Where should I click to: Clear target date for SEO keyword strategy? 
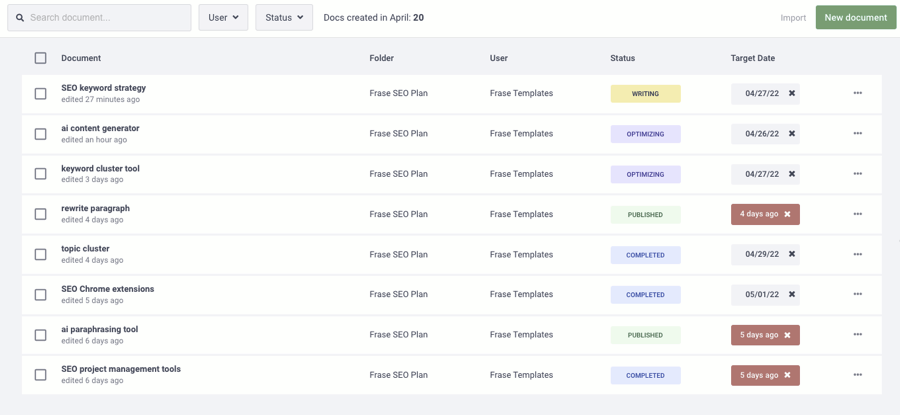pos(792,94)
